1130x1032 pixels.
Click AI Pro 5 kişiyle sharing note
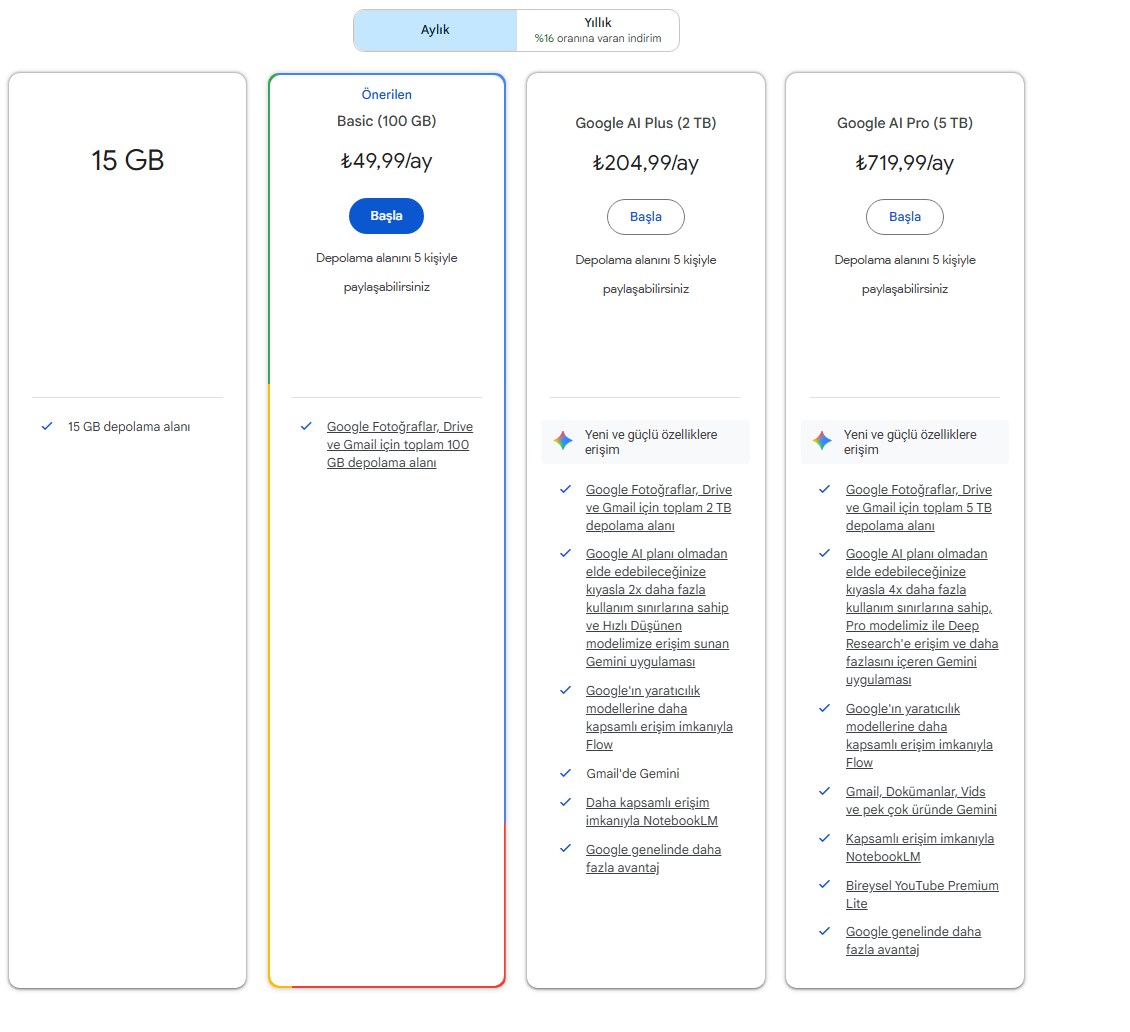pos(904,275)
